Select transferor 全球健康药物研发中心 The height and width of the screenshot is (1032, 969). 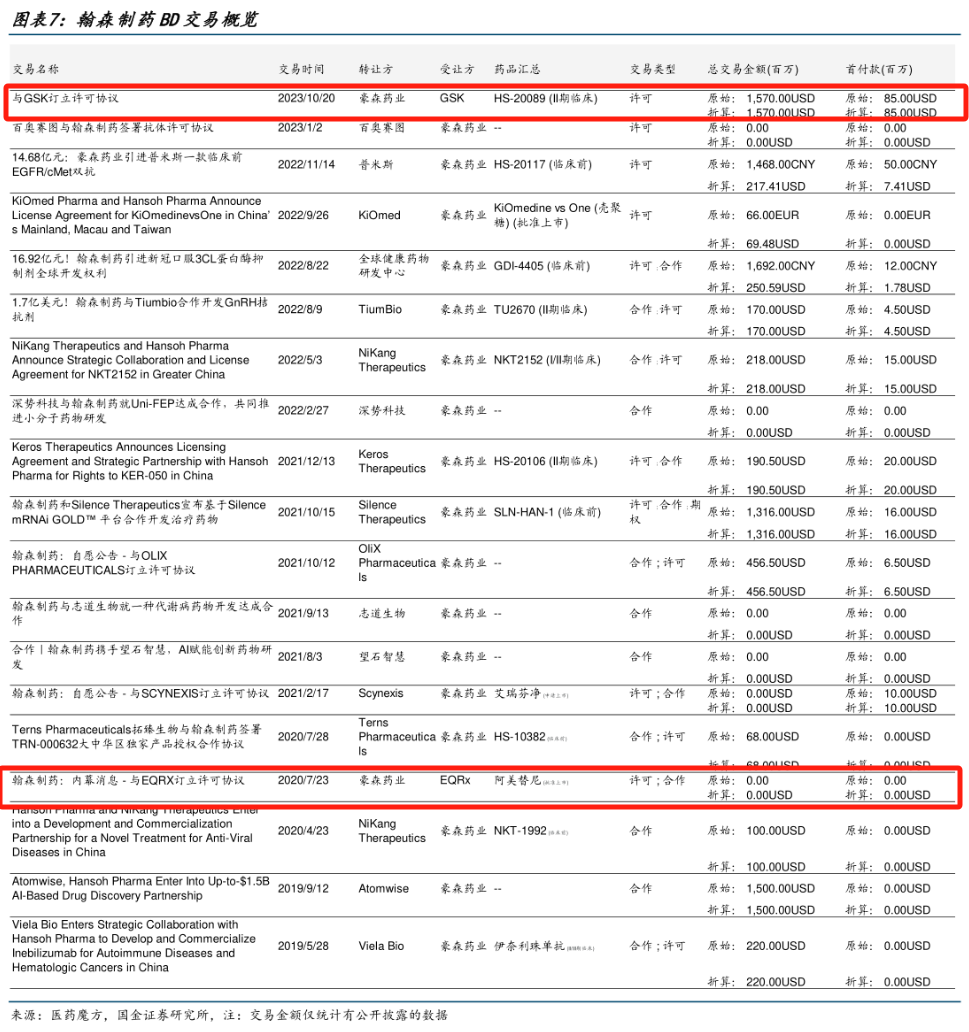pos(394,266)
